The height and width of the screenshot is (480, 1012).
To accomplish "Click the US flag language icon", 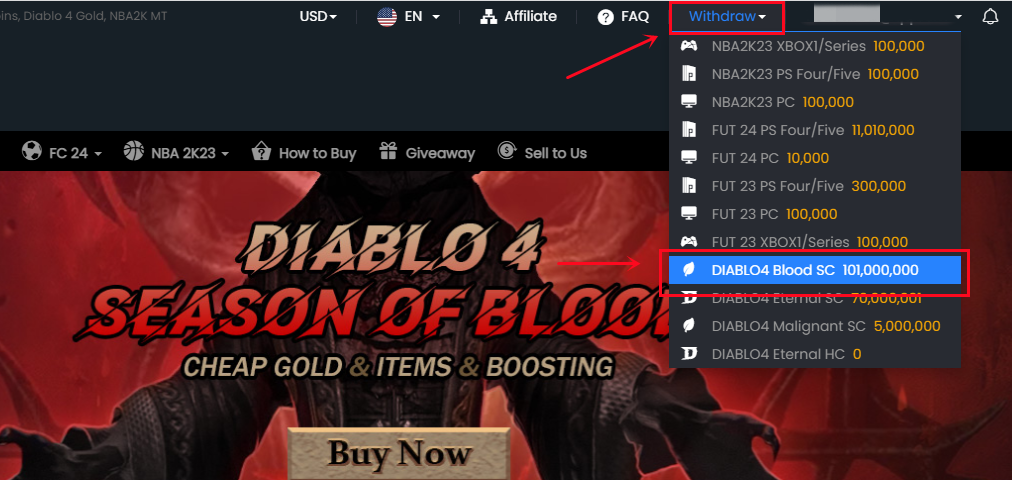I will coord(387,17).
